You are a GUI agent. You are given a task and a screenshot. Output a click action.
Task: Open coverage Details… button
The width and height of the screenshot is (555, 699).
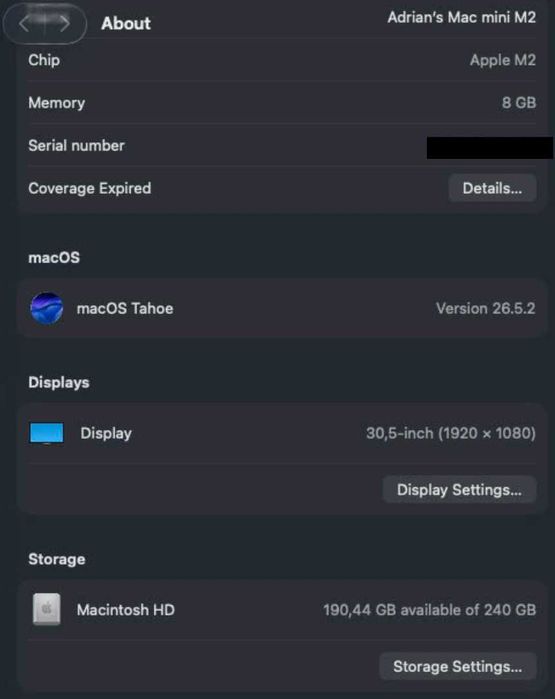tap(492, 188)
